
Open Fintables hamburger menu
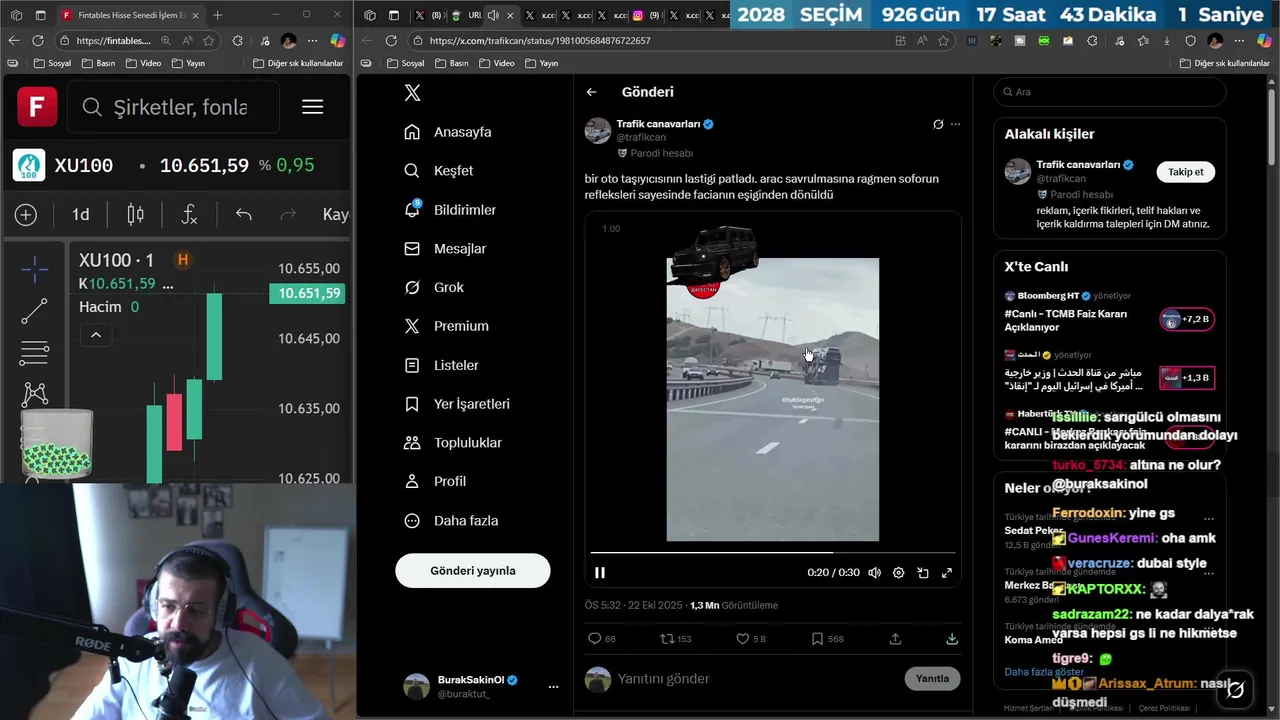click(313, 107)
